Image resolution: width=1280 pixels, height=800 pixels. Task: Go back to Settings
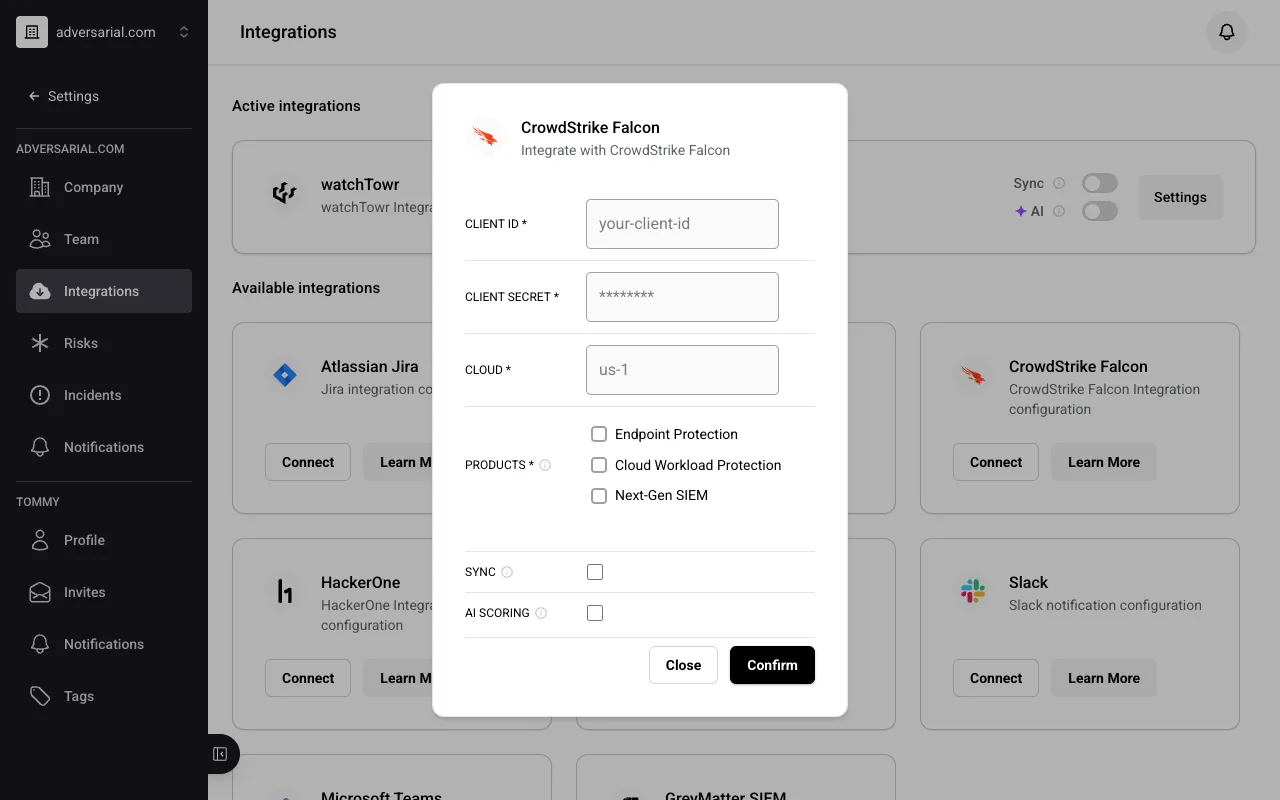(x=64, y=96)
